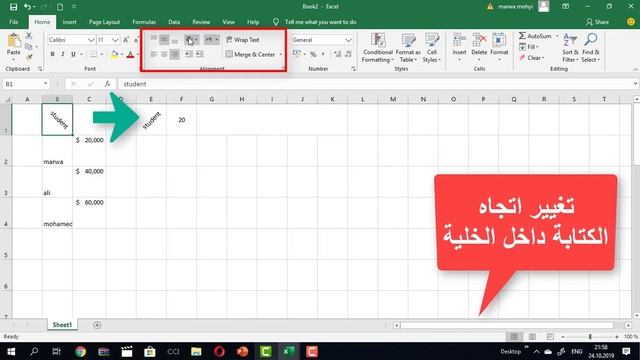Toggle Align Left
The image size is (640, 360).
153,54
